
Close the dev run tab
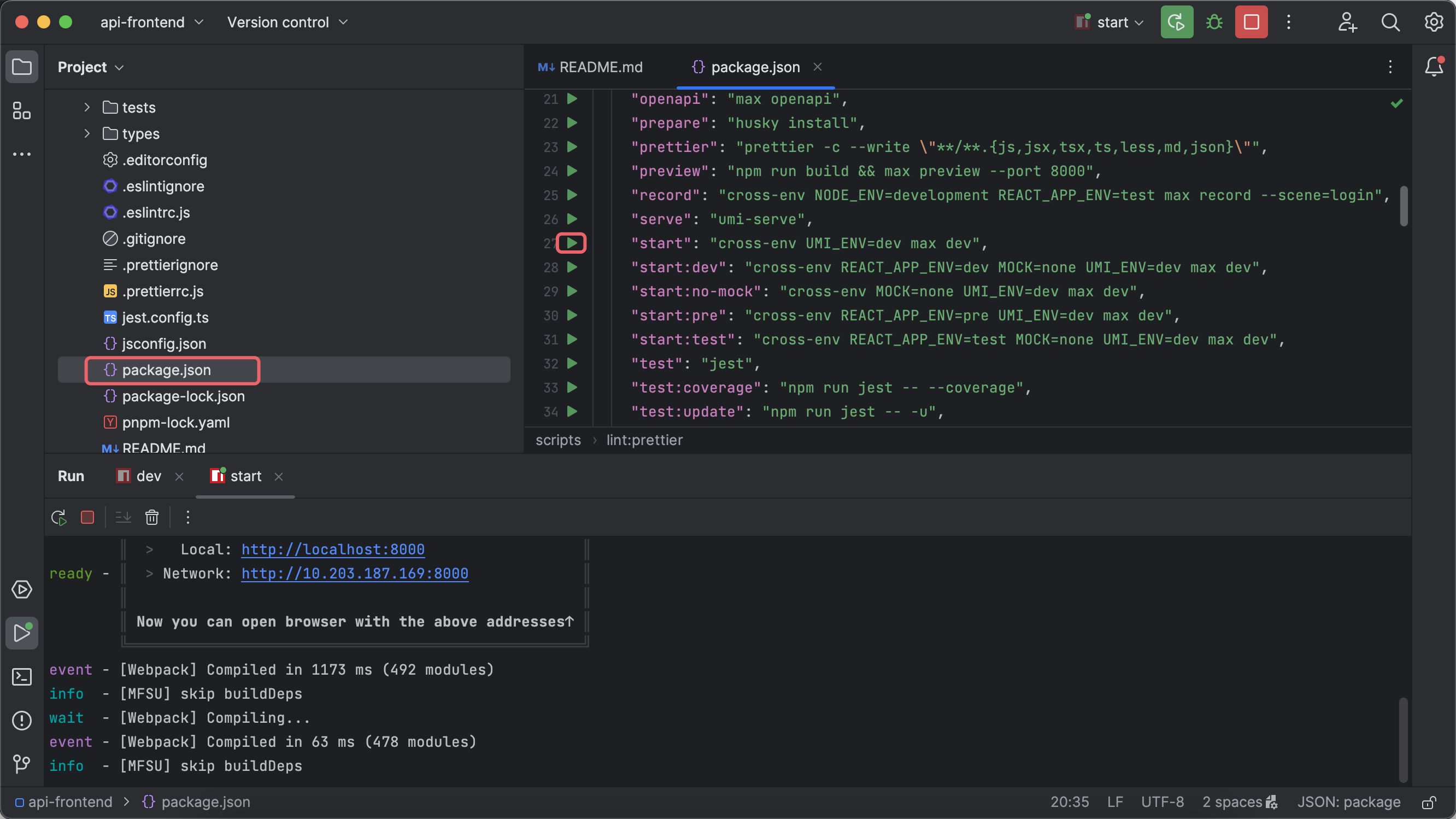click(x=179, y=477)
